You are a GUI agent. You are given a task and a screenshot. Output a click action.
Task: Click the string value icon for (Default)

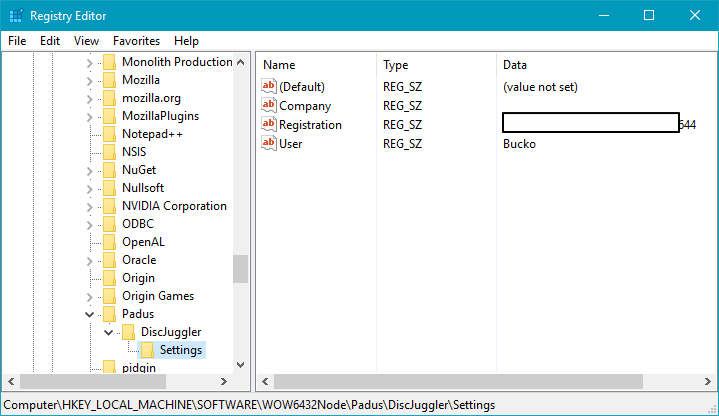pos(269,86)
